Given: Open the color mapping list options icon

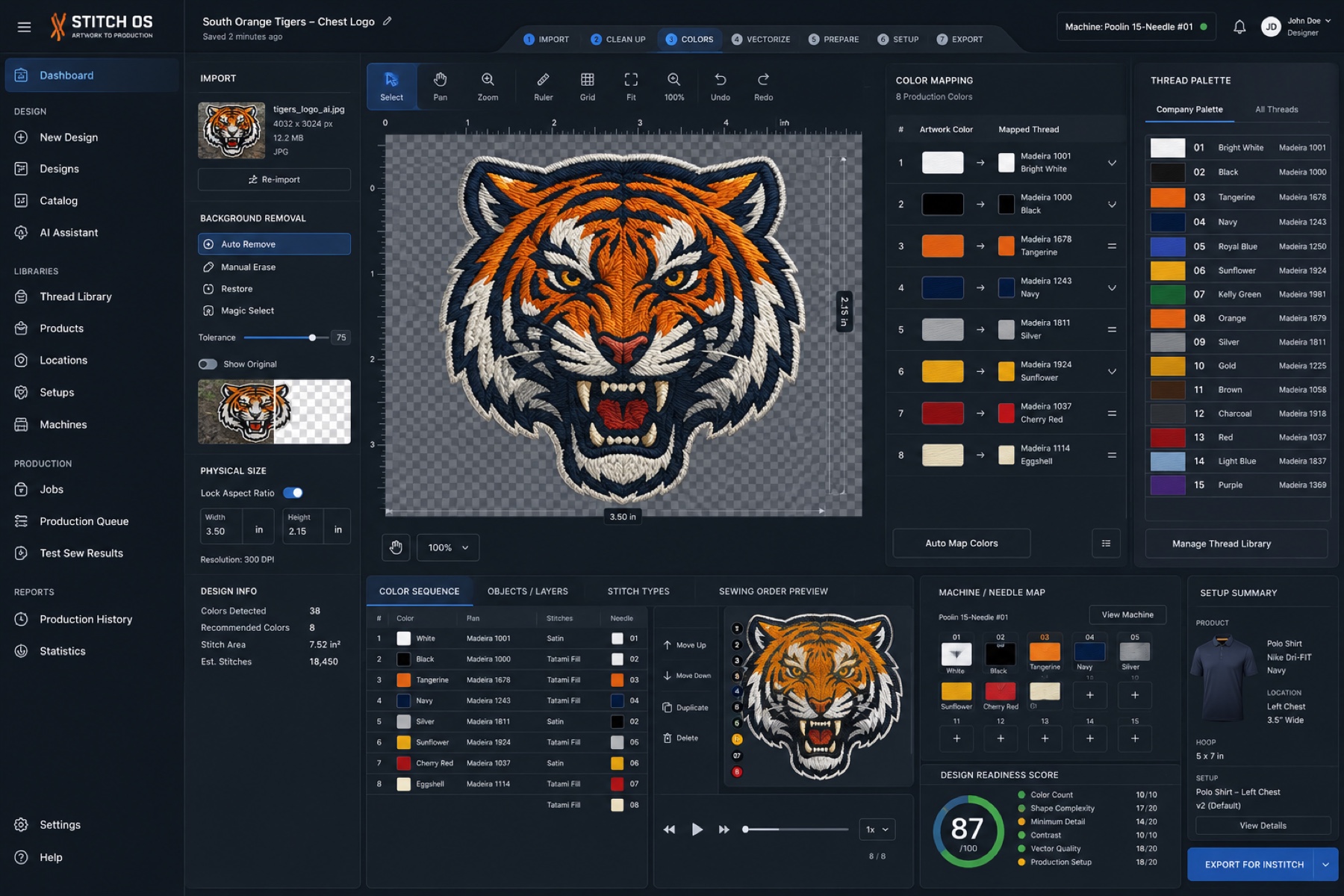Looking at the screenshot, I should [x=1106, y=543].
